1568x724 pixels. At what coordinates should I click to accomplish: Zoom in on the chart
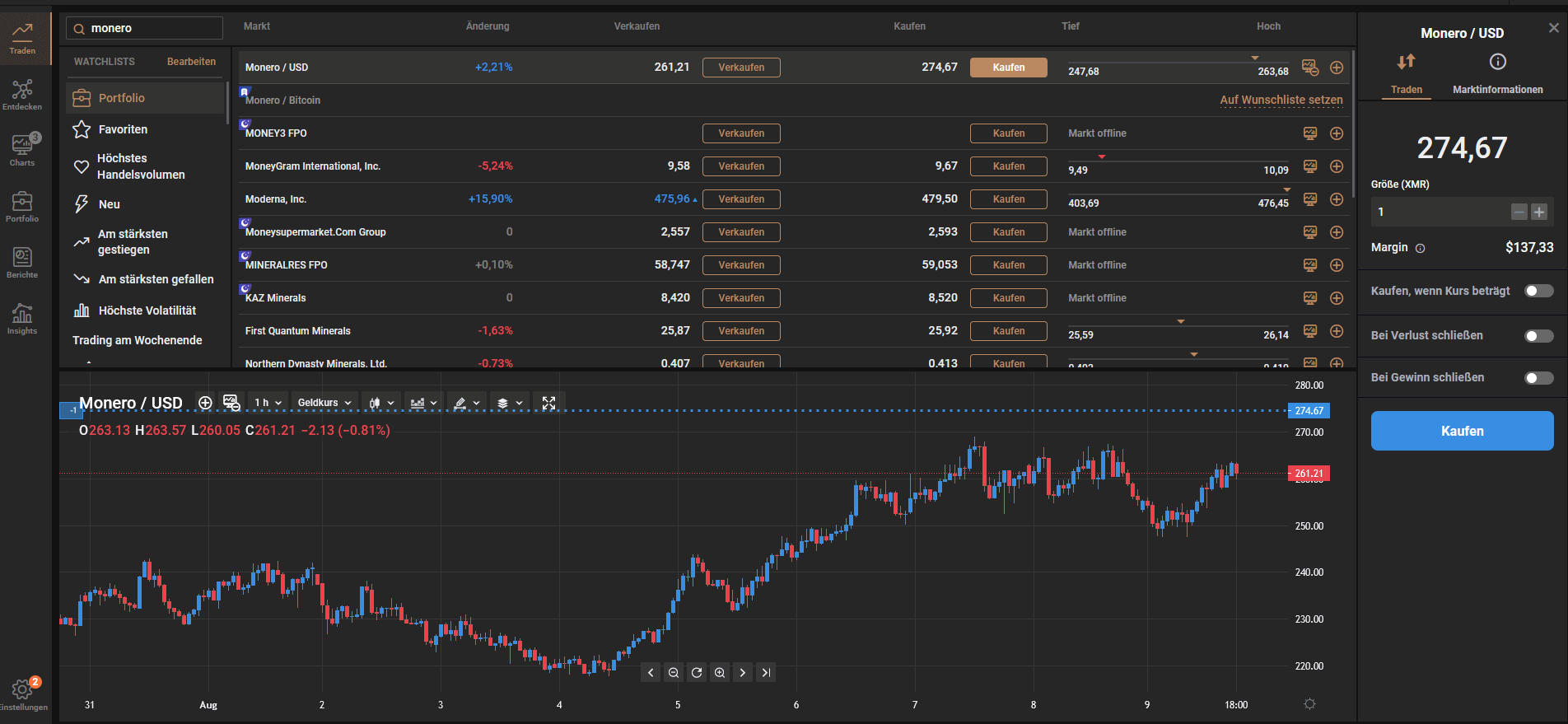(x=720, y=673)
